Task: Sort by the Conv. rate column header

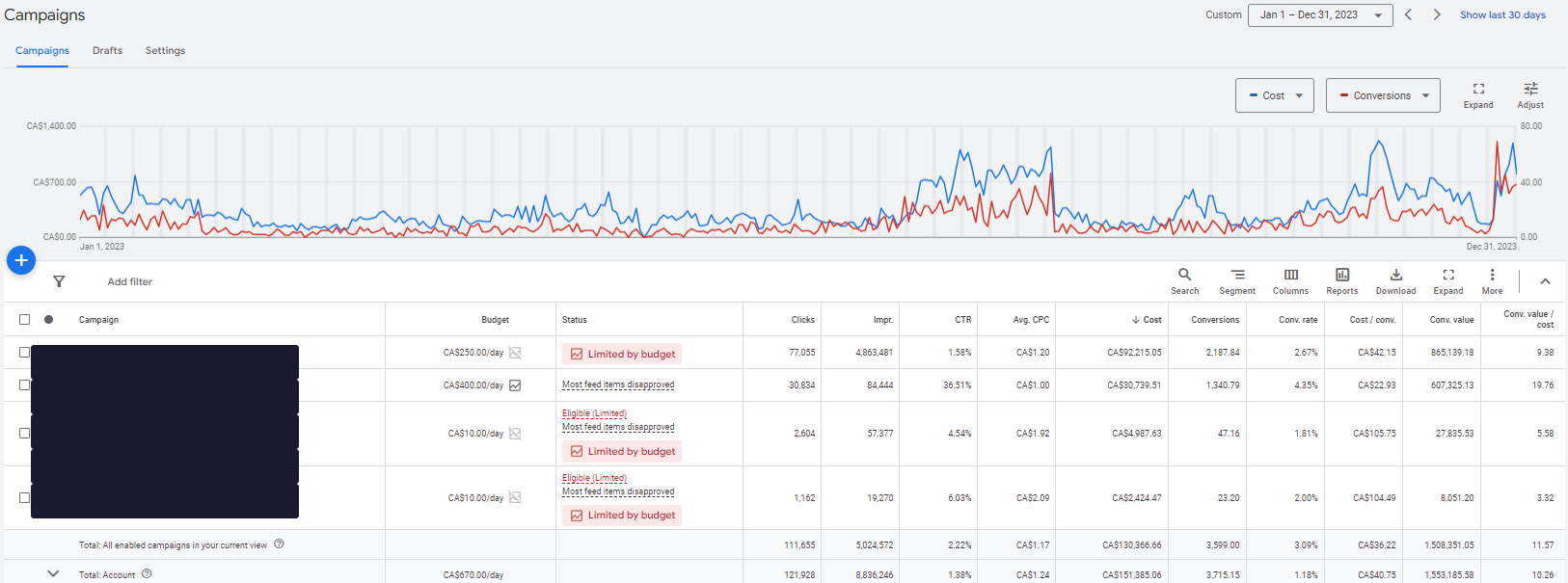Action: coord(1298,319)
